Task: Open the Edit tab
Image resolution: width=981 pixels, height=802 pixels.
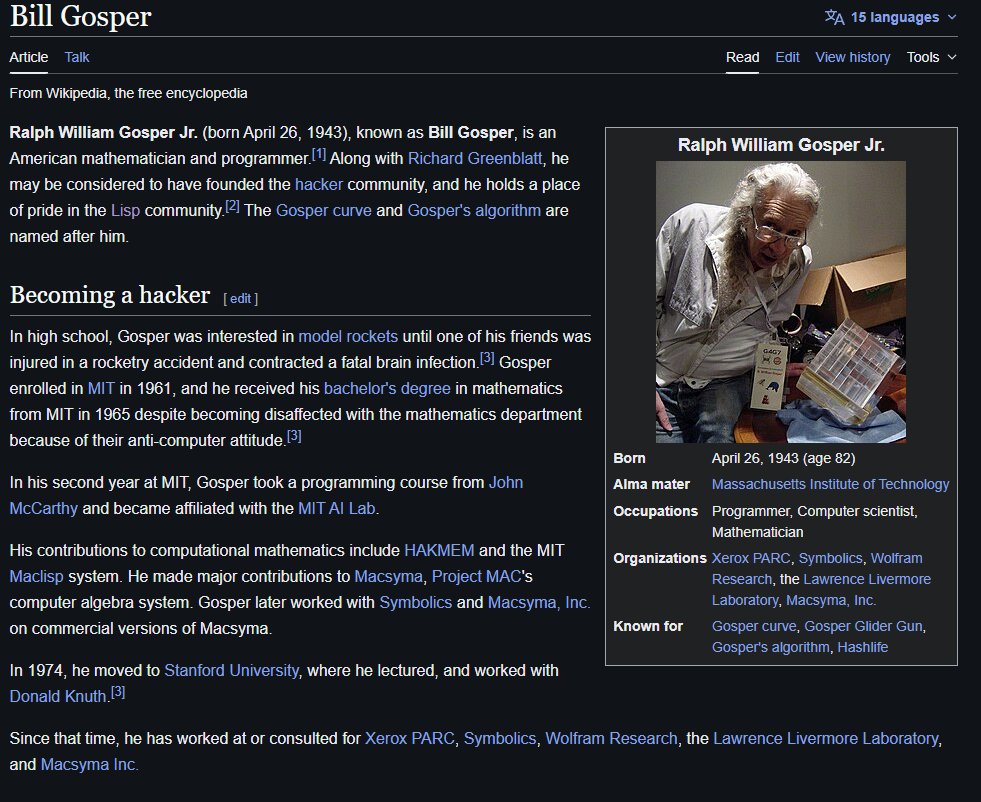Action: [x=787, y=57]
